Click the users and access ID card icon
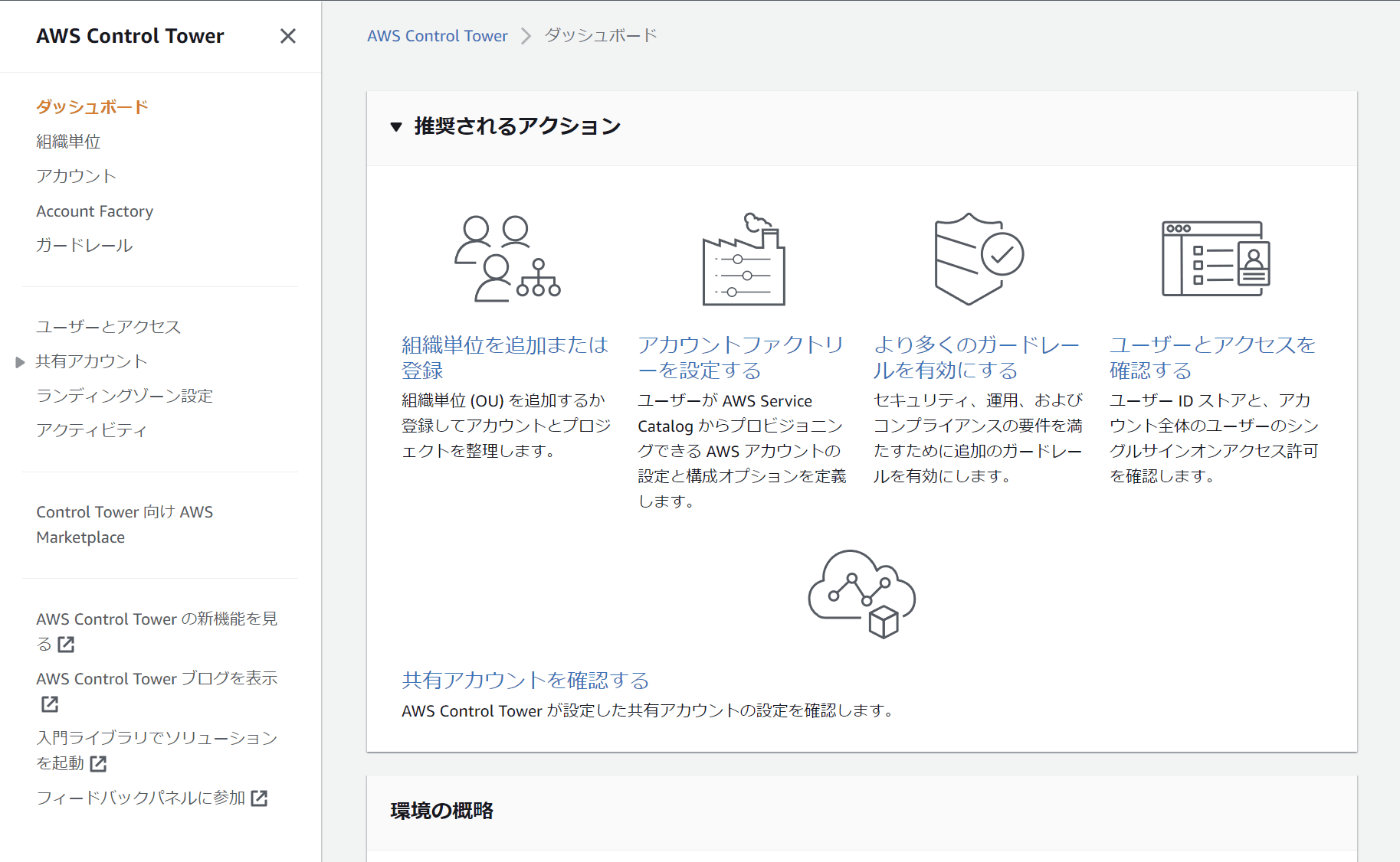1400x862 pixels. (x=1215, y=258)
